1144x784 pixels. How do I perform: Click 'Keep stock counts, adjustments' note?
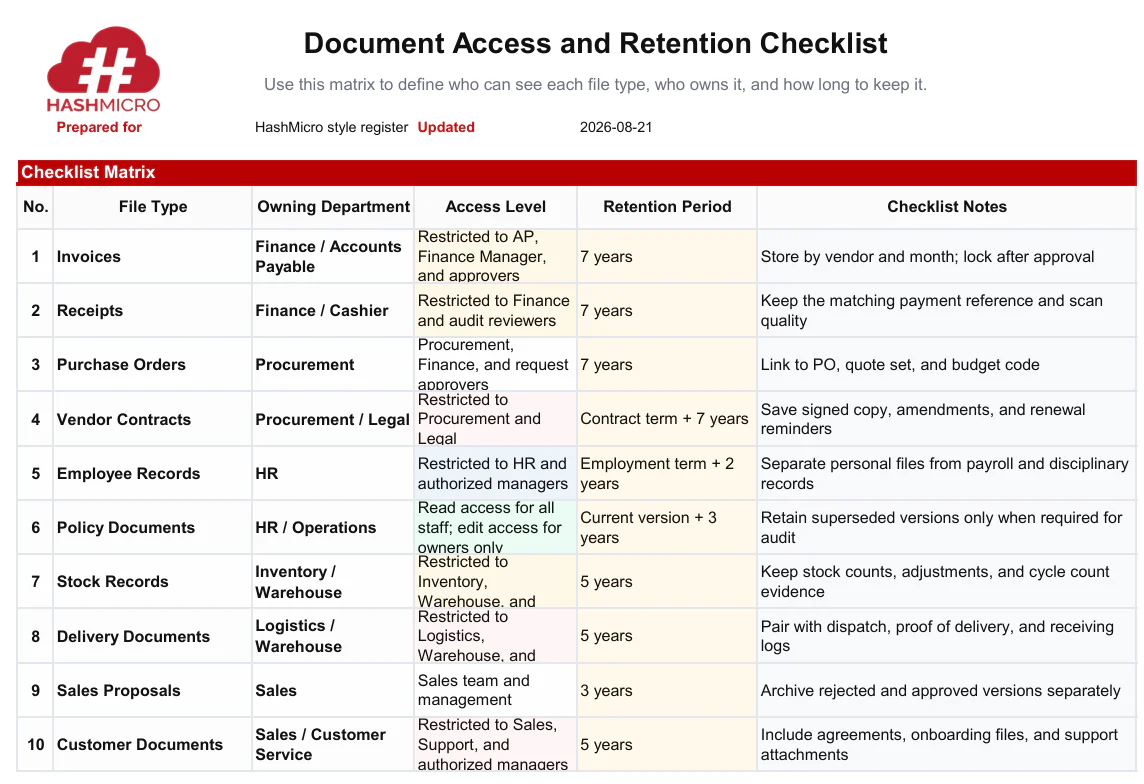point(946,581)
